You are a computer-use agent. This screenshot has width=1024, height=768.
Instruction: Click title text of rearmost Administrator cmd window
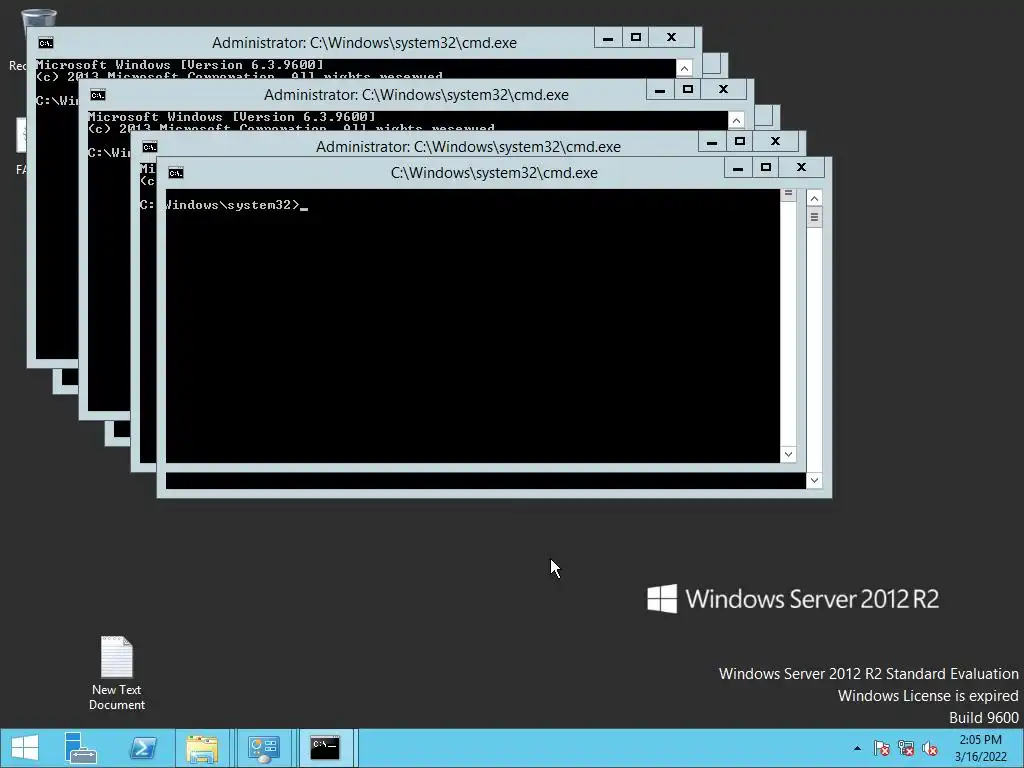[364, 42]
